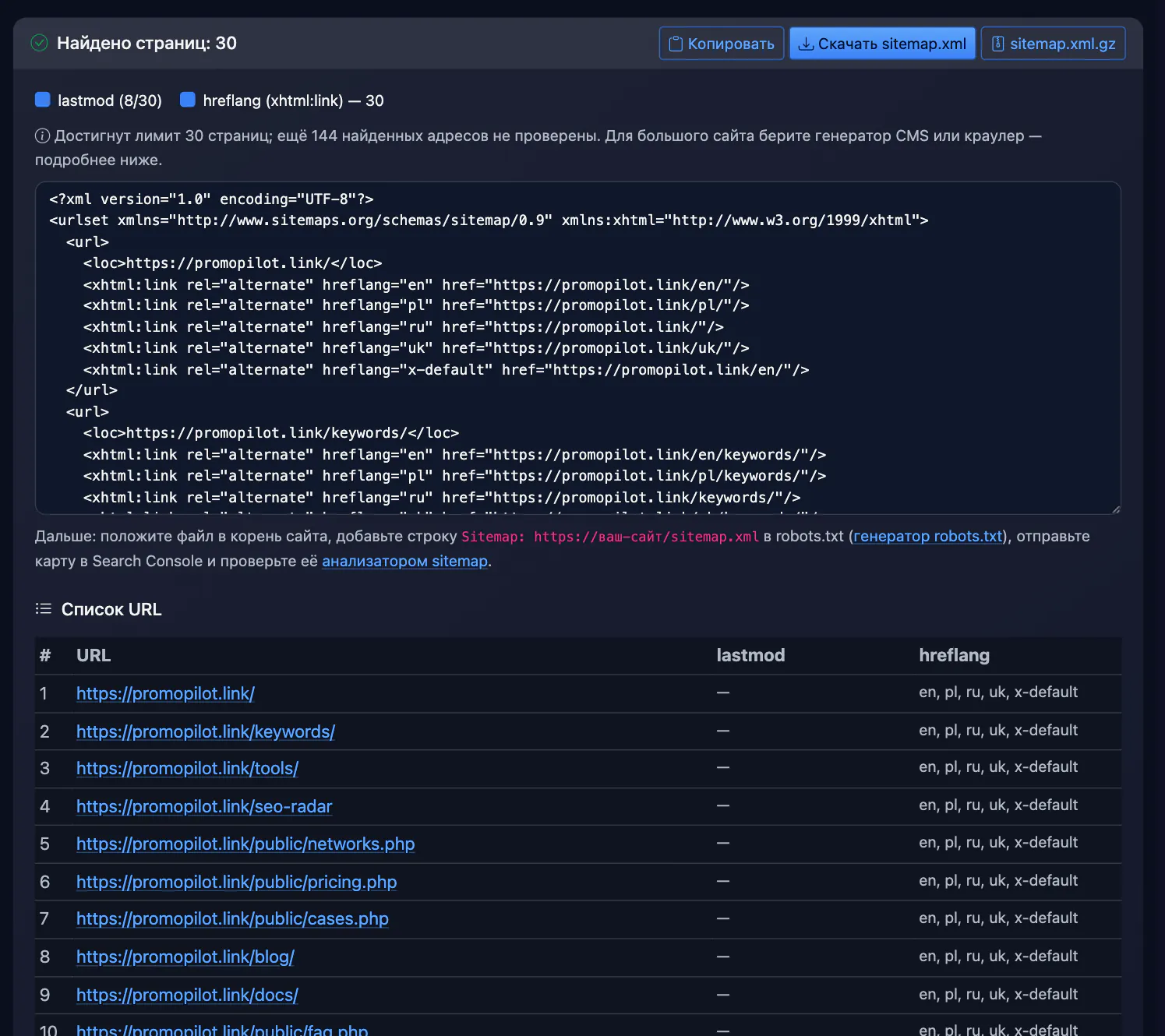The width and height of the screenshot is (1165, 1036).
Task: Click the 'Список URL' section heading
Action: (111, 609)
